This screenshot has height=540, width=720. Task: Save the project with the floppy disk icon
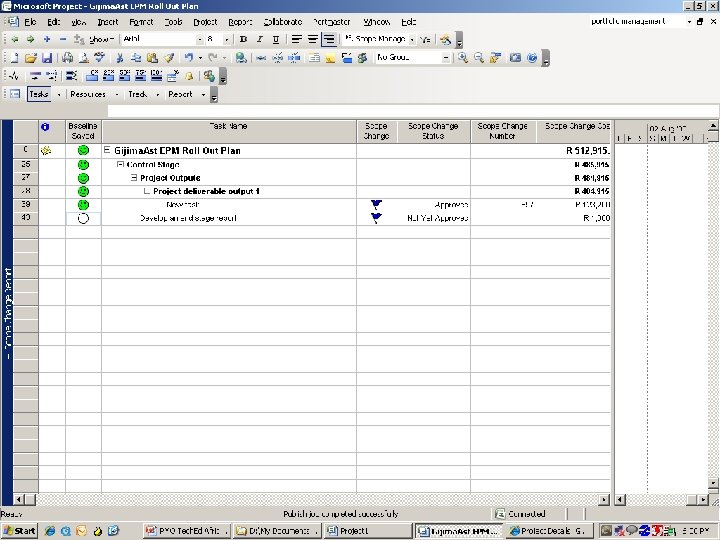(47, 58)
